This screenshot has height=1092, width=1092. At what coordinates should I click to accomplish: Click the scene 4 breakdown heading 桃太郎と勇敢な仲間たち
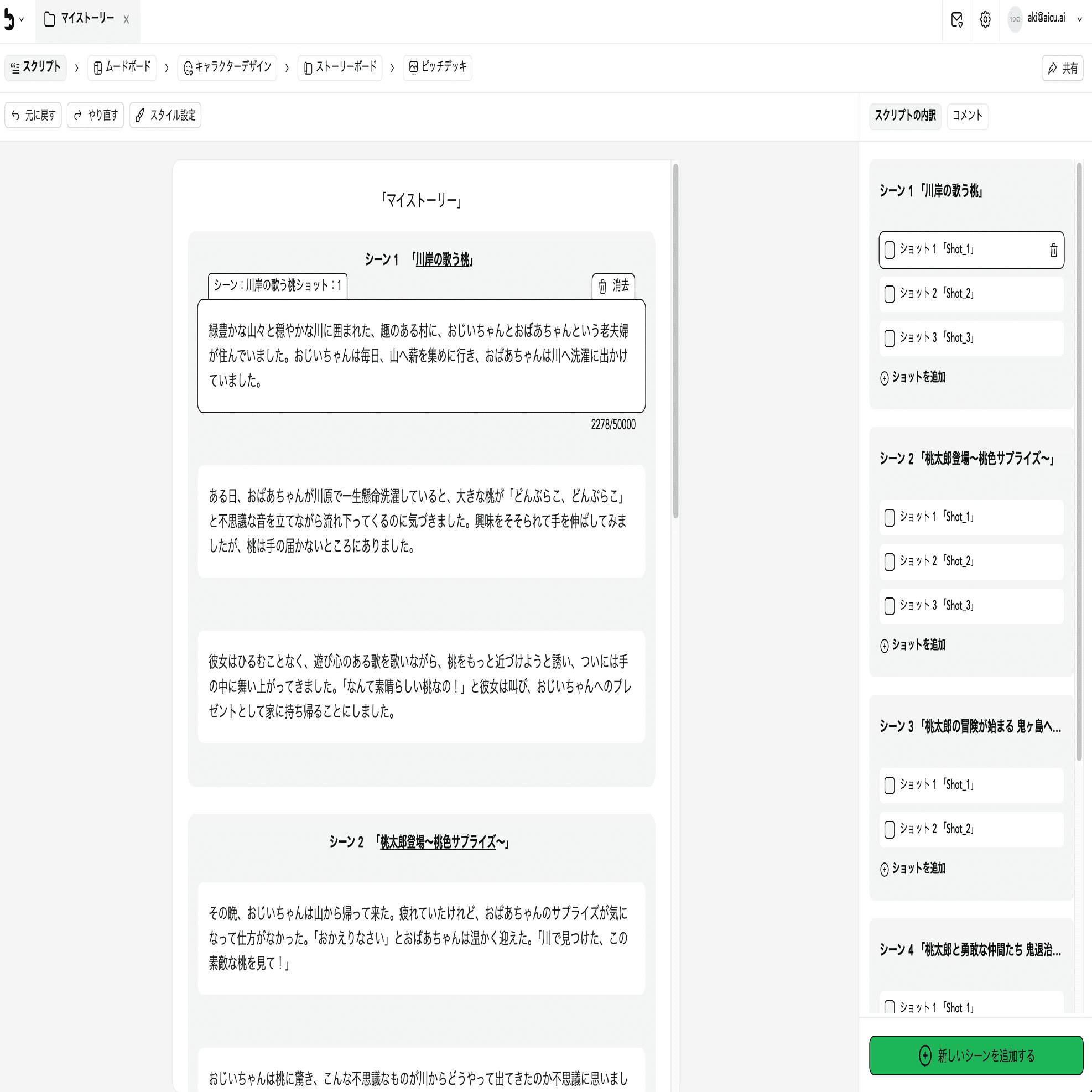[x=970, y=950]
